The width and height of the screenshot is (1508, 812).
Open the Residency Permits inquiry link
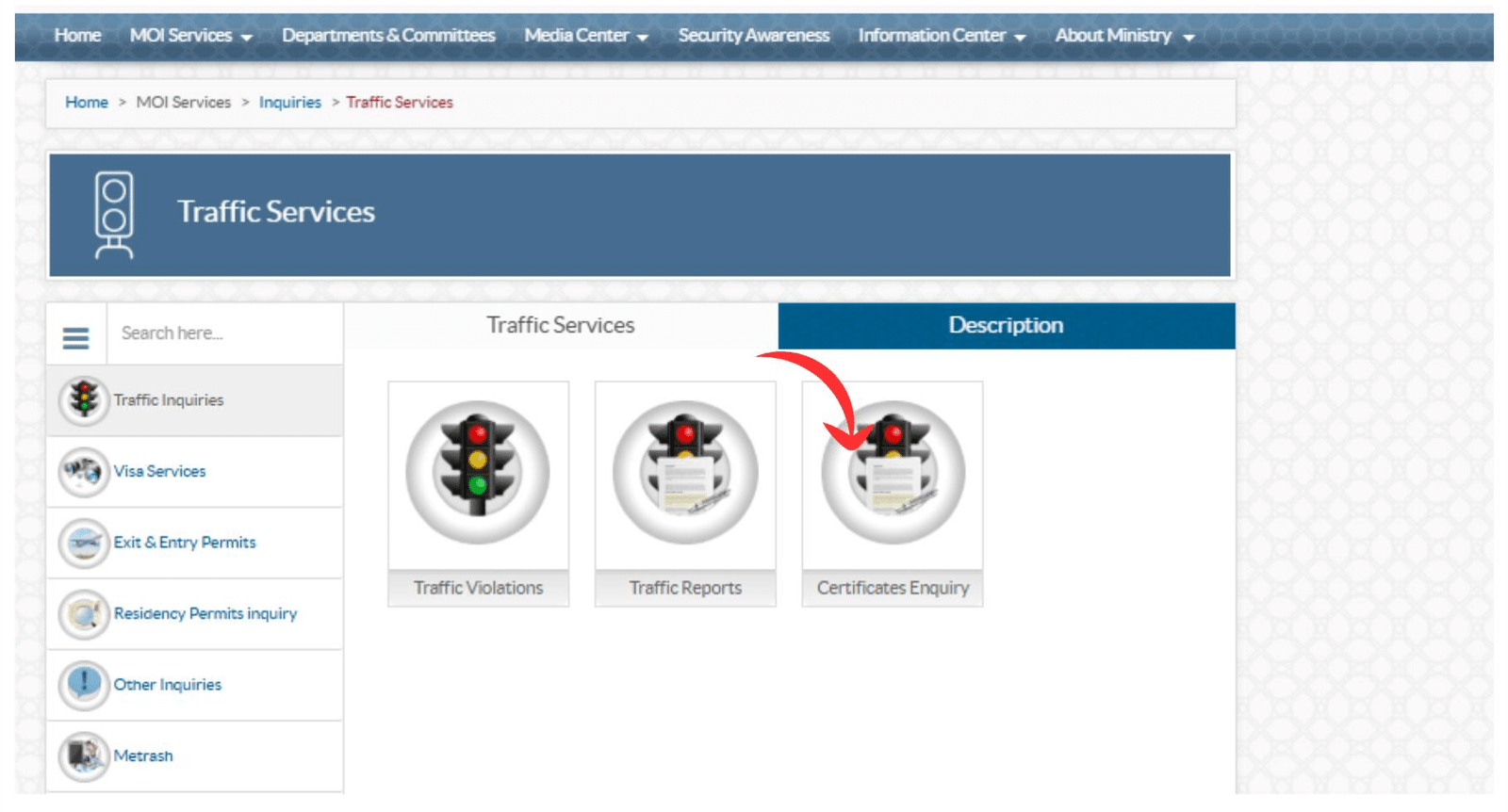click(x=205, y=613)
